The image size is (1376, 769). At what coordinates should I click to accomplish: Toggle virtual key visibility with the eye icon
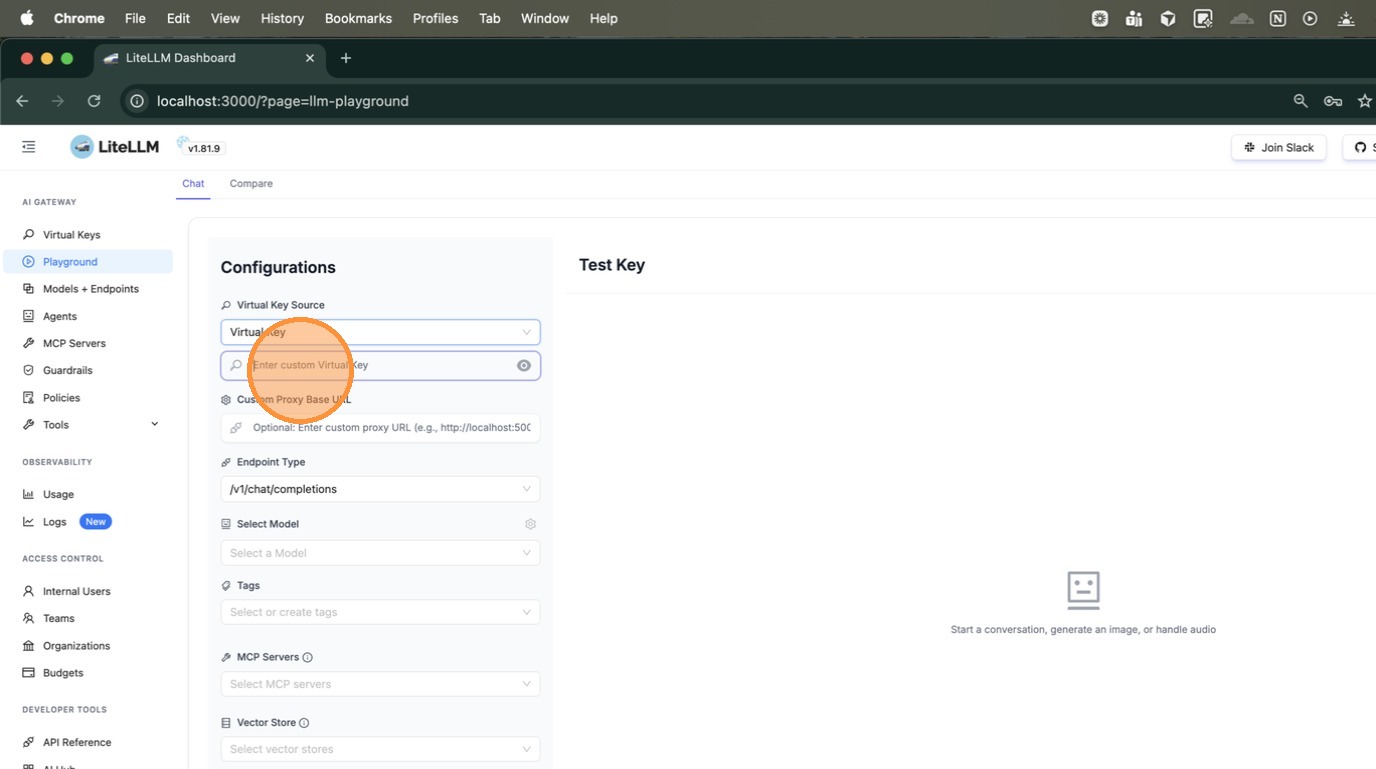(524, 366)
